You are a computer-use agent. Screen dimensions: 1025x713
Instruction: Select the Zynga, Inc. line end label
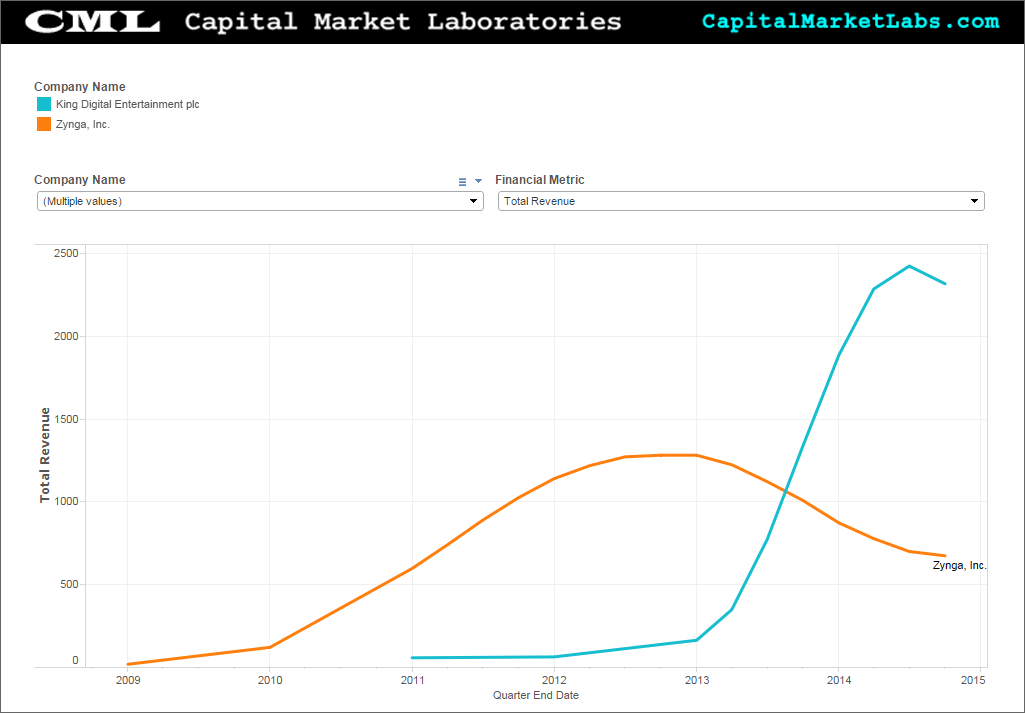(959, 565)
